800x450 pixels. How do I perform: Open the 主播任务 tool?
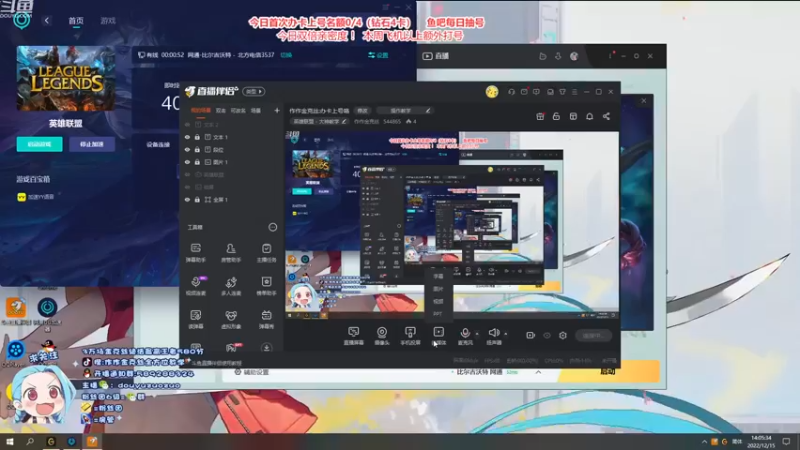[266, 253]
